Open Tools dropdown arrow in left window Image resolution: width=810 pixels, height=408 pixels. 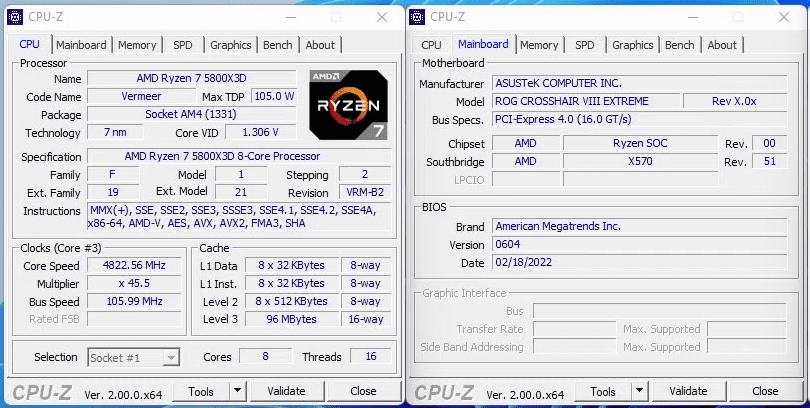238,391
